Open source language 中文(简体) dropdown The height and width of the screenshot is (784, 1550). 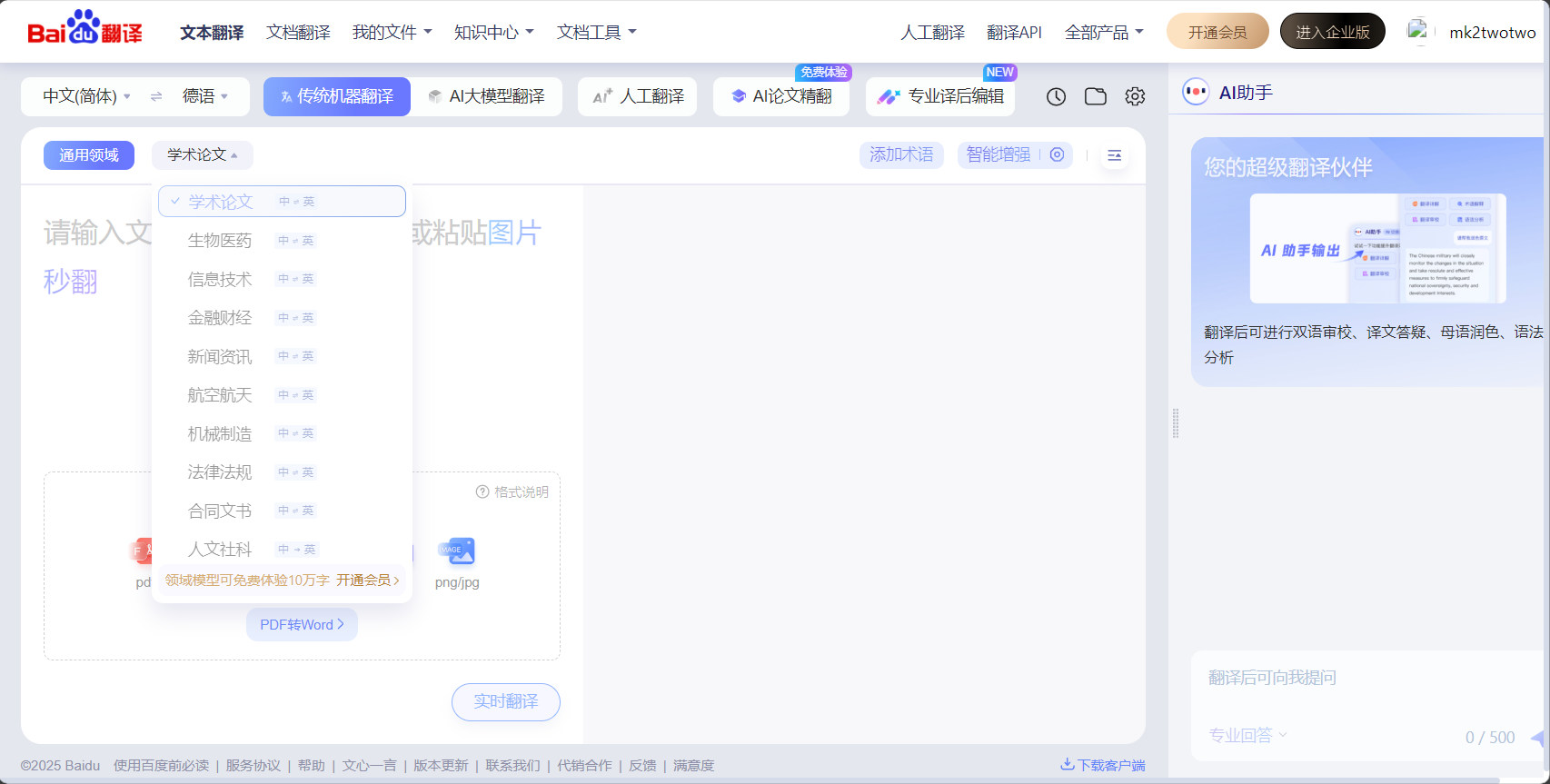point(86,96)
